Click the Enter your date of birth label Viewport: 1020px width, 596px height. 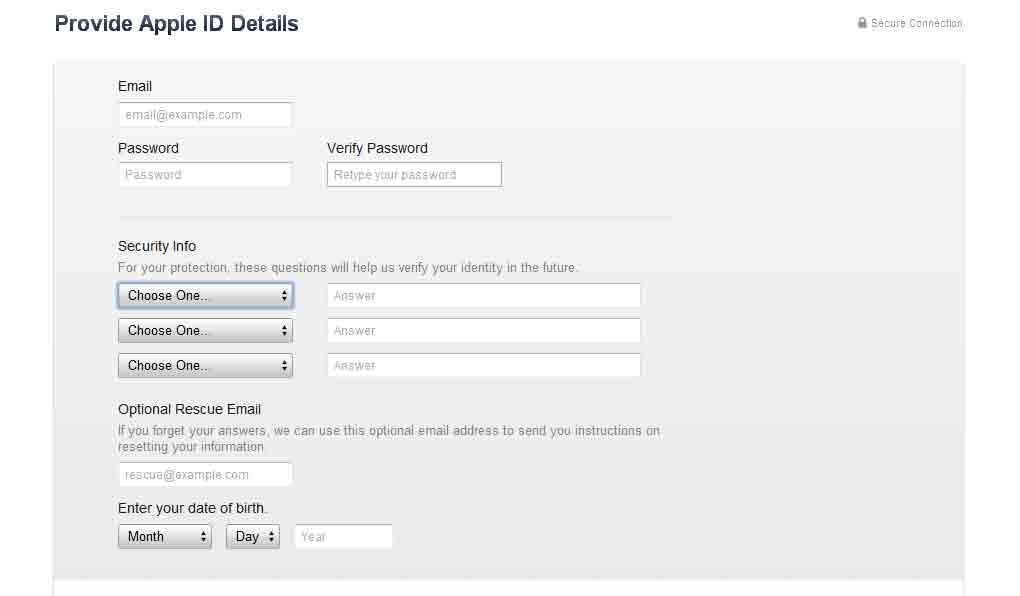click(192, 508)
